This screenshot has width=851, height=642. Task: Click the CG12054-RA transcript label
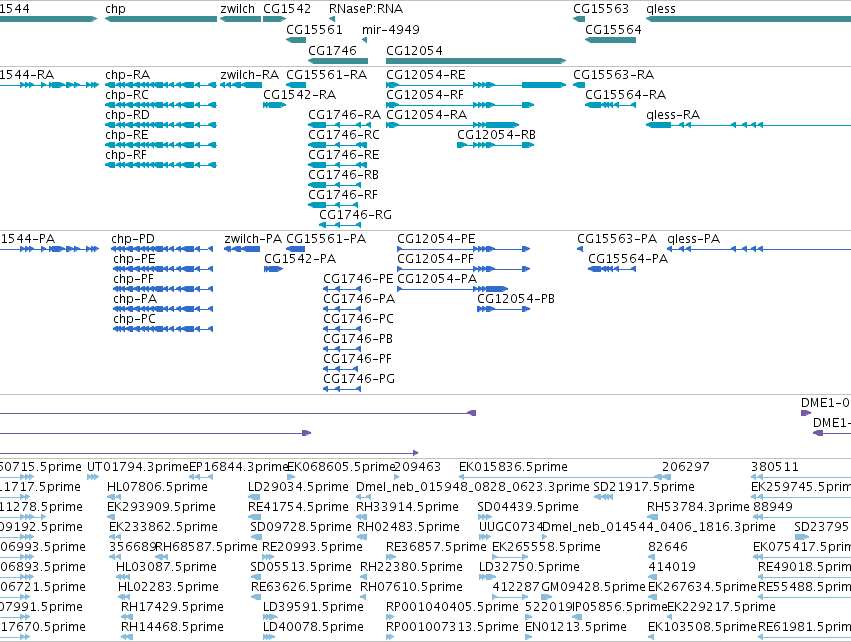click(x=427, y=115)
